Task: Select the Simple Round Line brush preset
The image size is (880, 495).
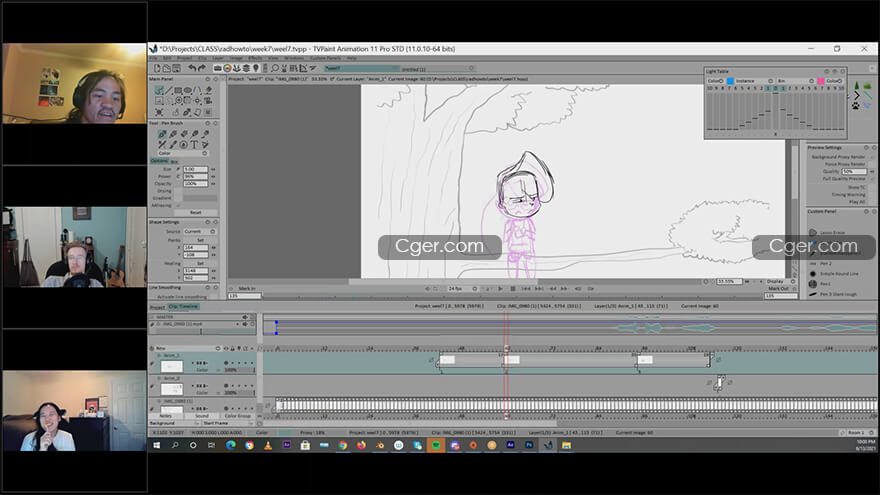Action: click(833, 273)
